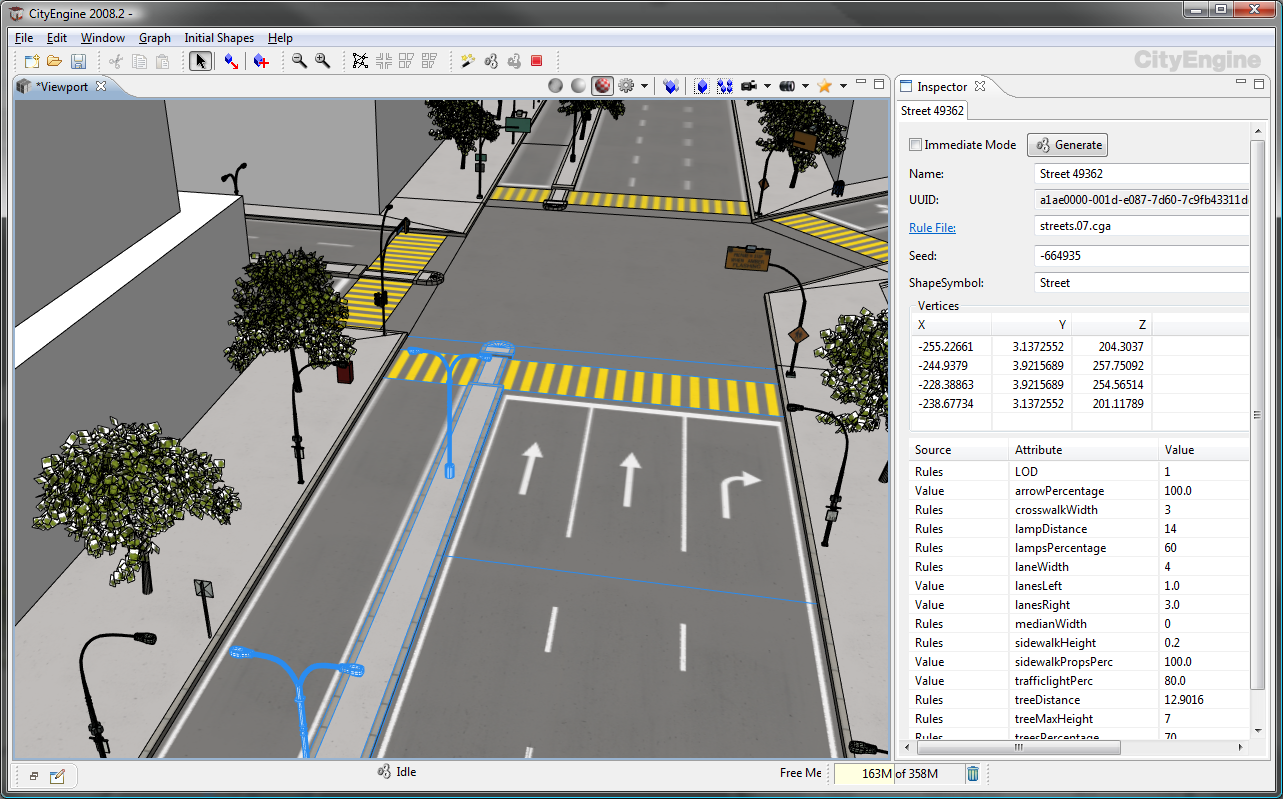Image resolution: width=1283 pixels, height=799 pixels.
Task: Click the zoom in magnifier
Action: click(x=322, y=61)
